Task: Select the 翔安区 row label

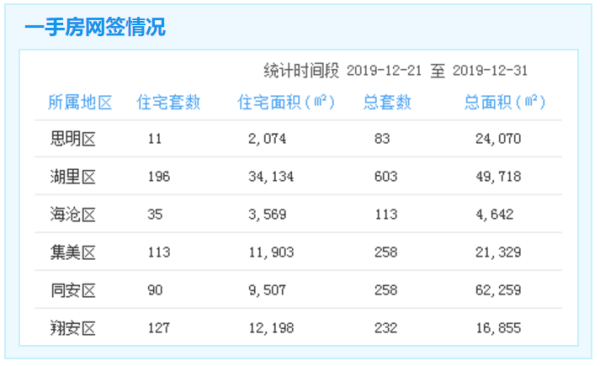Action: [x=73, y=328]
